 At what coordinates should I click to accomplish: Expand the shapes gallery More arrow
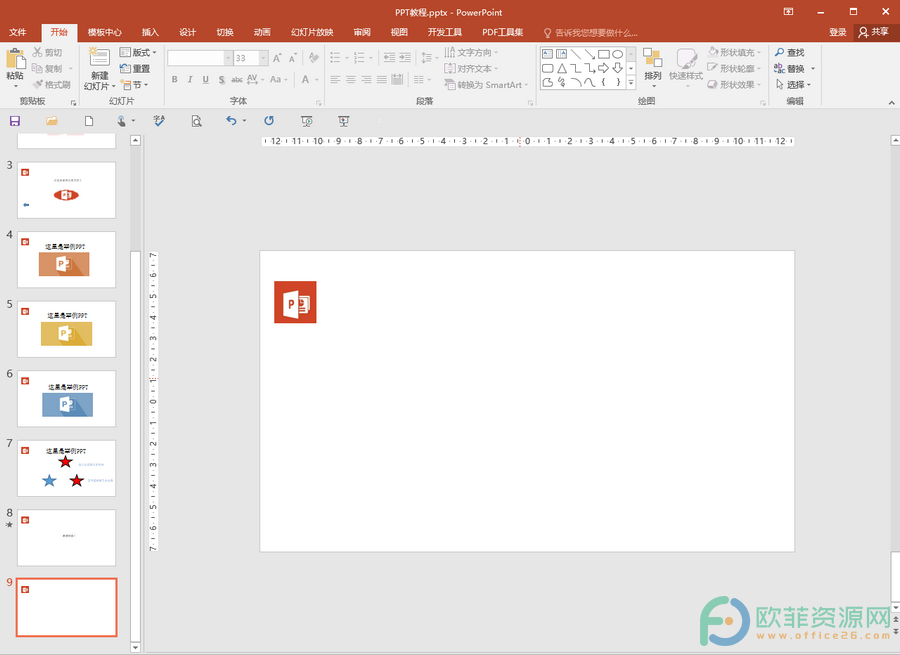(631, 83)
